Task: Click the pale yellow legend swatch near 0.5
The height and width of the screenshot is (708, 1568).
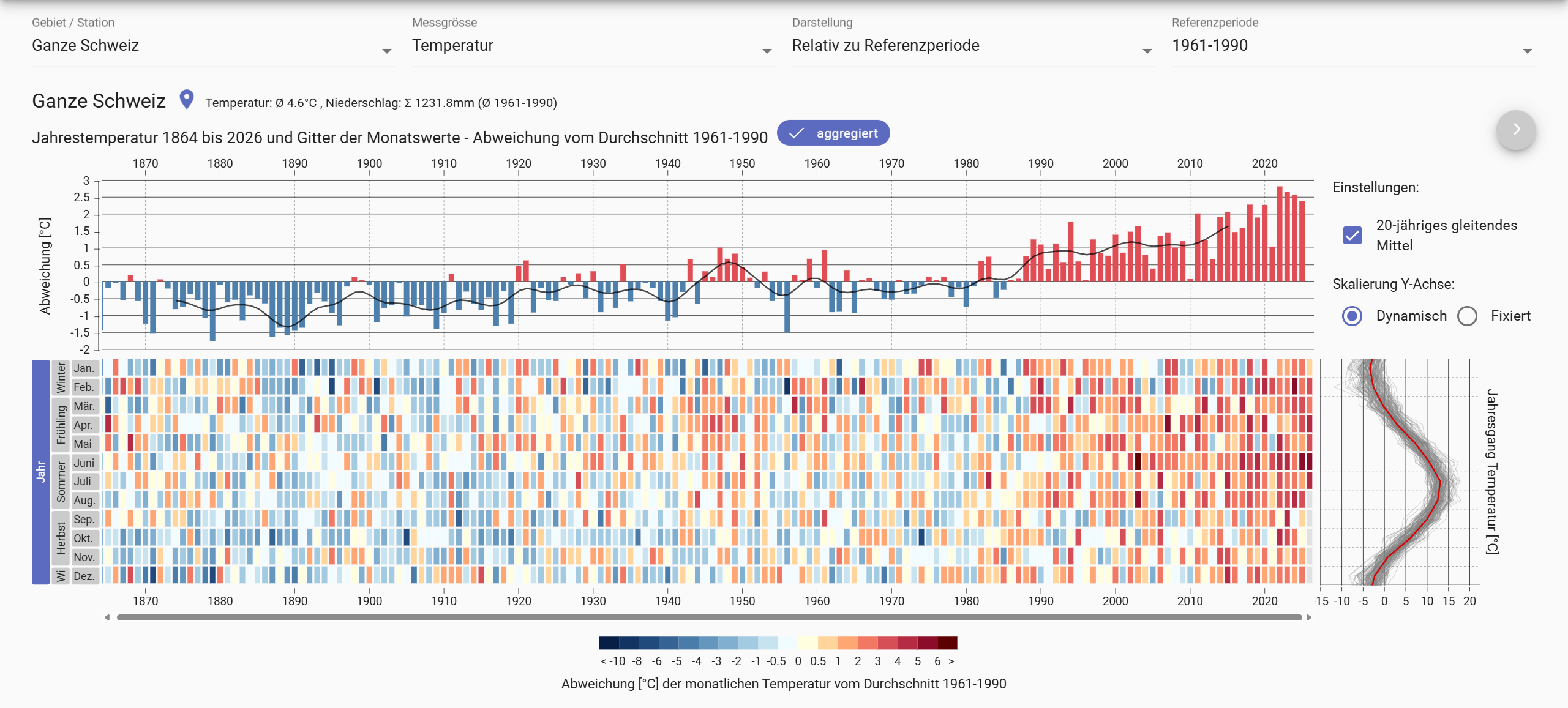Action: point(808,643)
